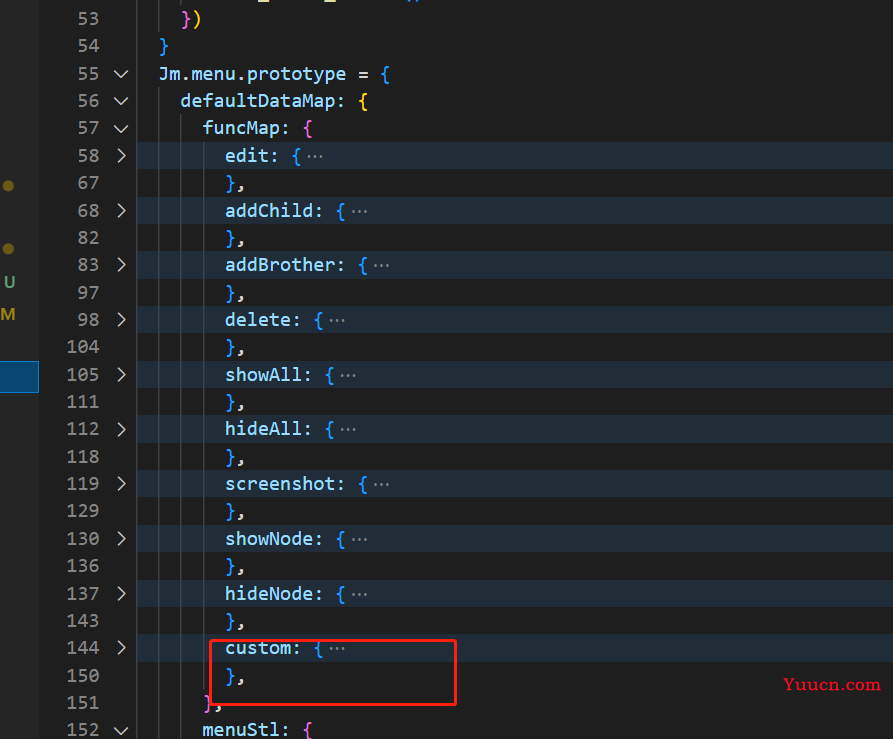Screen dimensions: 893x739
Task: Collapse the funcMap block at line 57
Action: pyautogui.click(x=121, y=129)
